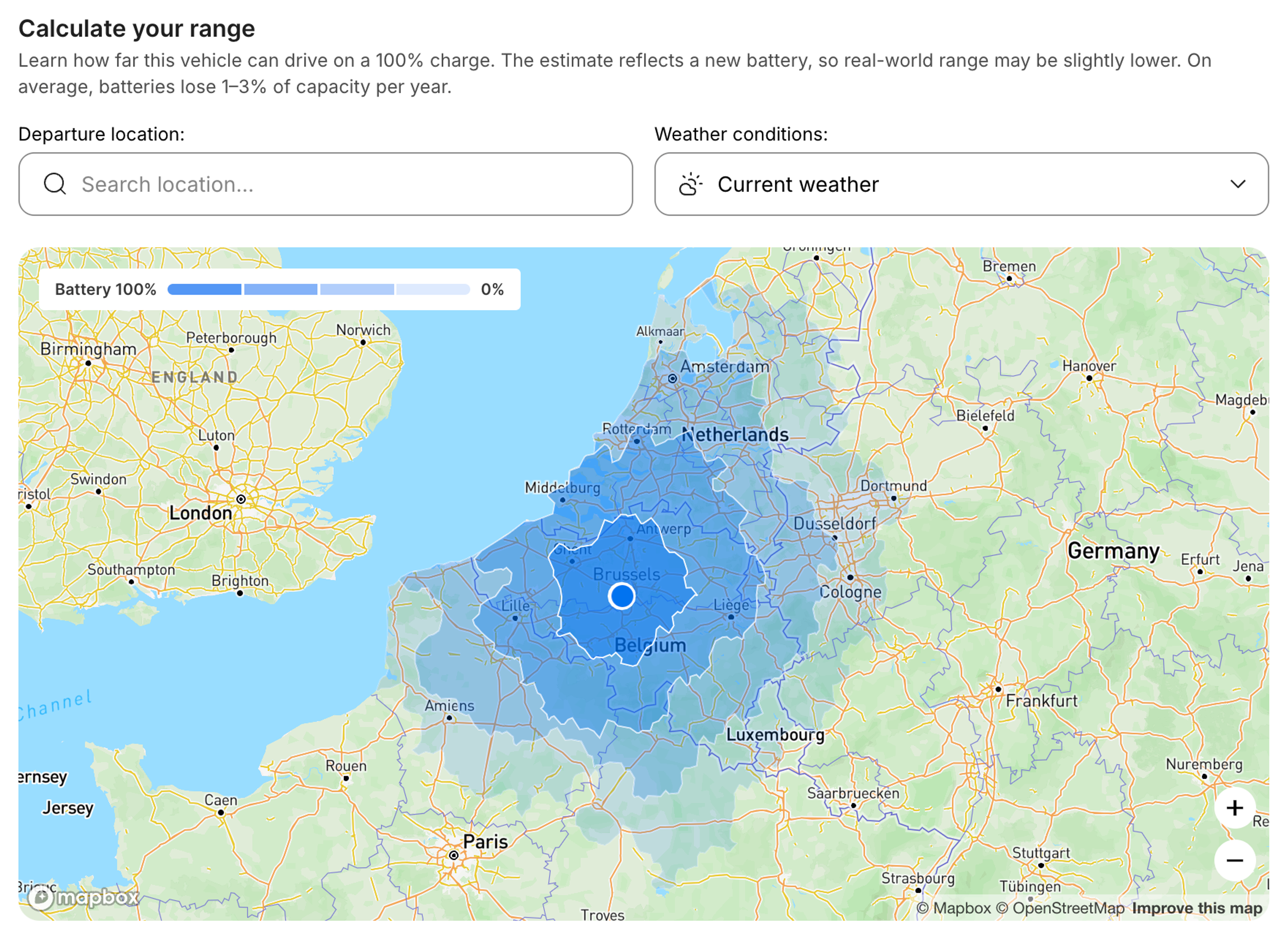Image resolution: width=1288 pixels, height=933 pixels.
Task: Click the Amiens city label
Action: (449, 706)
